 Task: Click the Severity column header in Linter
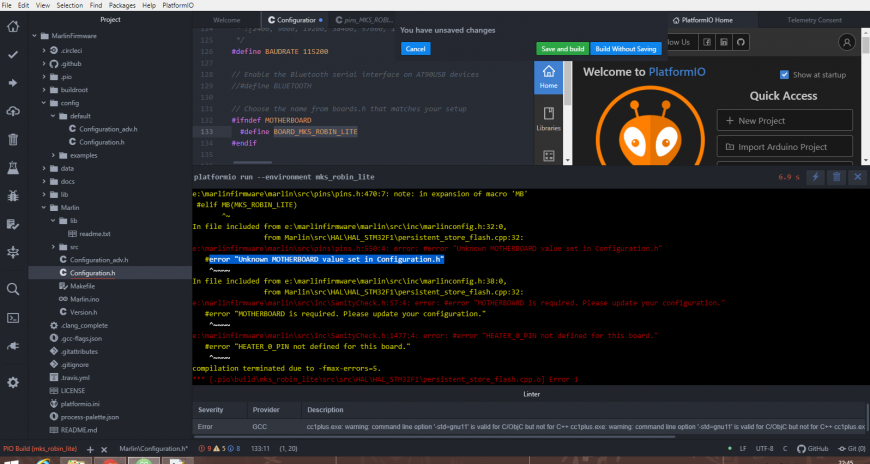[x=210, y=410]
